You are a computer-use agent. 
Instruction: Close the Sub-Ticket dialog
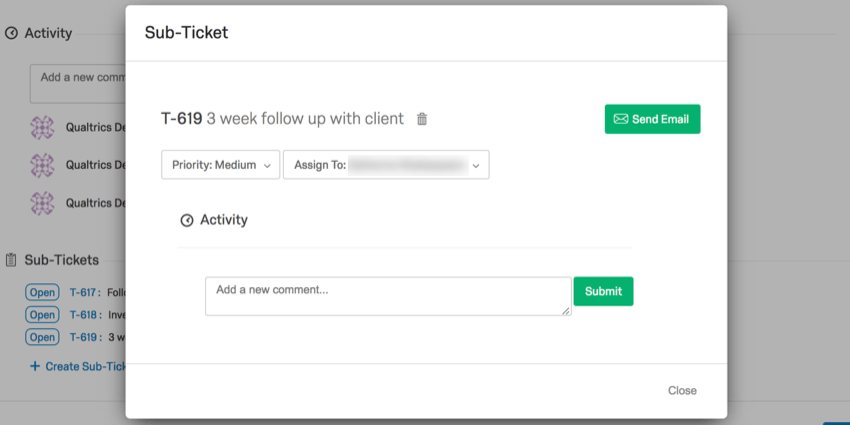click(682, 390)
